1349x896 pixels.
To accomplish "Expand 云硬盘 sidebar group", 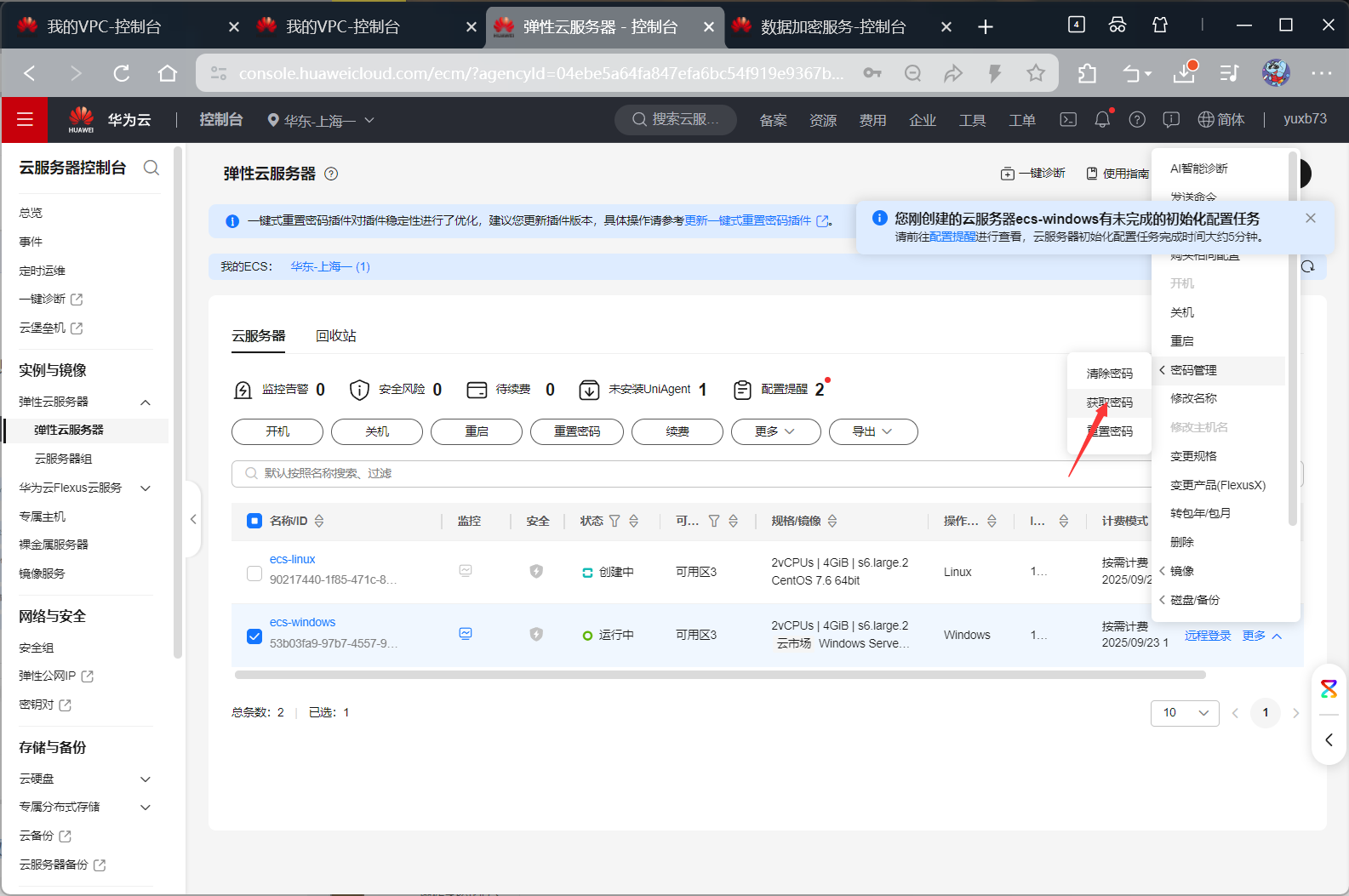I will pyautogui.click(x=146, y=779).
